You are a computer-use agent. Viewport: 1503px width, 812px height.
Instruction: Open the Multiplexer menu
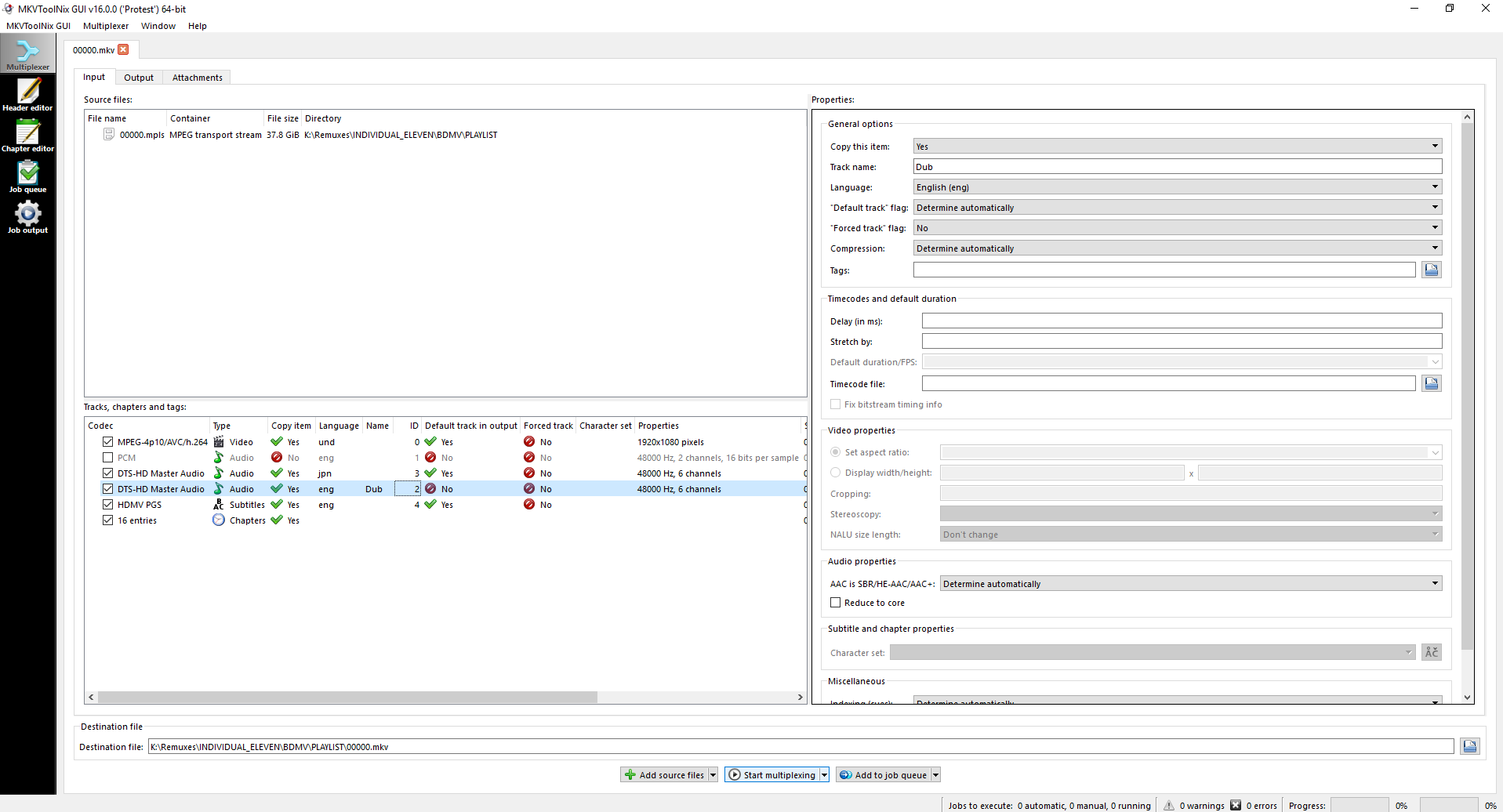coord(106,26)
